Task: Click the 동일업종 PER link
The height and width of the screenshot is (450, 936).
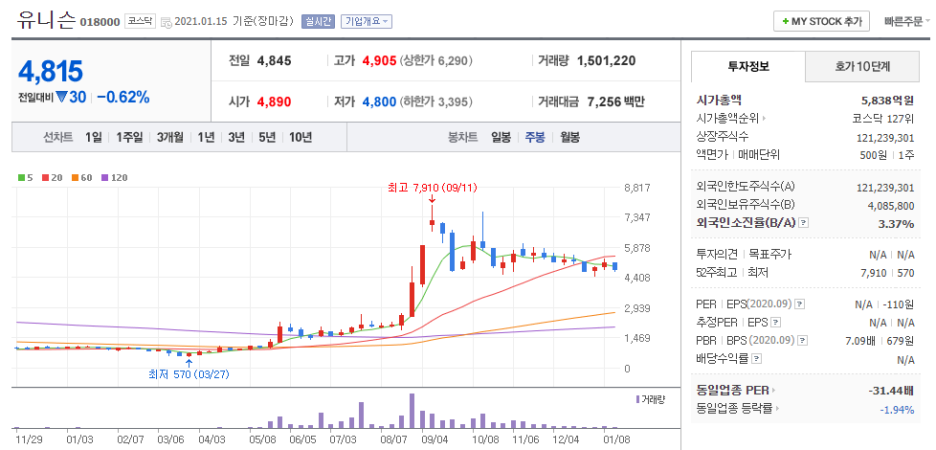Action: [732, 391]
